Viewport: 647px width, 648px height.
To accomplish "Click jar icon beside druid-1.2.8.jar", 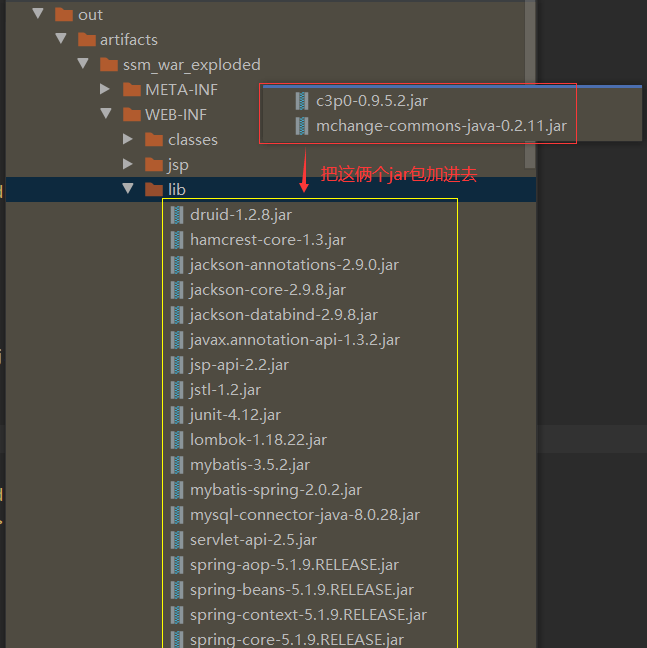I will [x=177, y=215].
